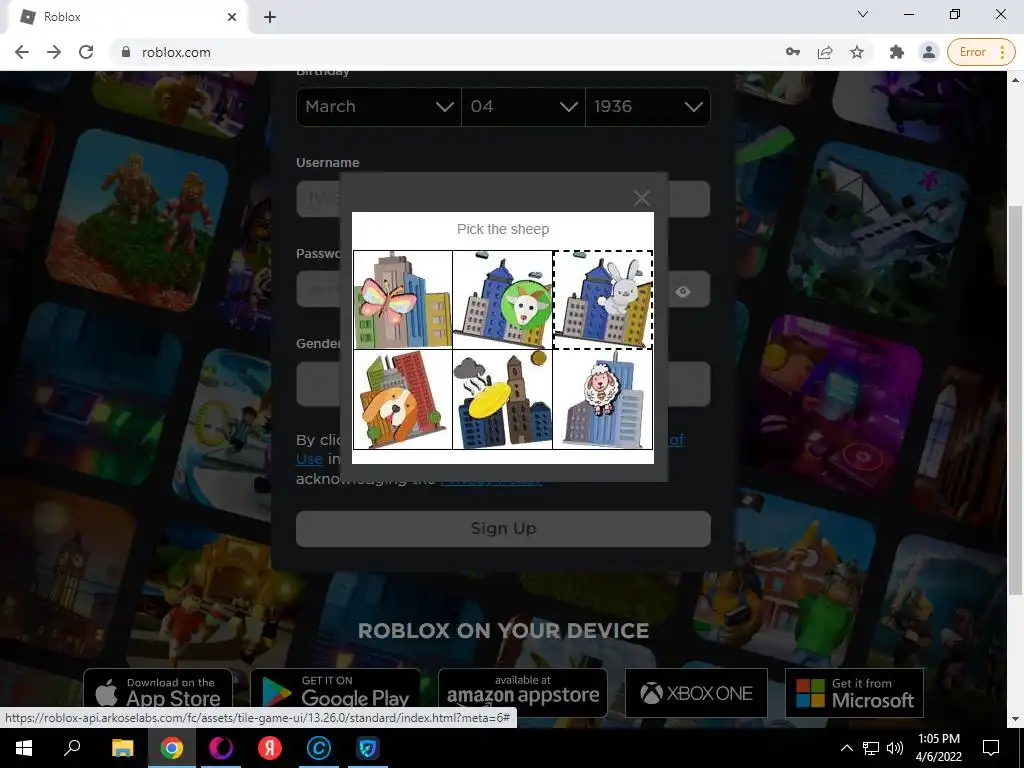This screenshot has width=1024, height=768.
Task: Open network status tray icon
Action: 871,748
